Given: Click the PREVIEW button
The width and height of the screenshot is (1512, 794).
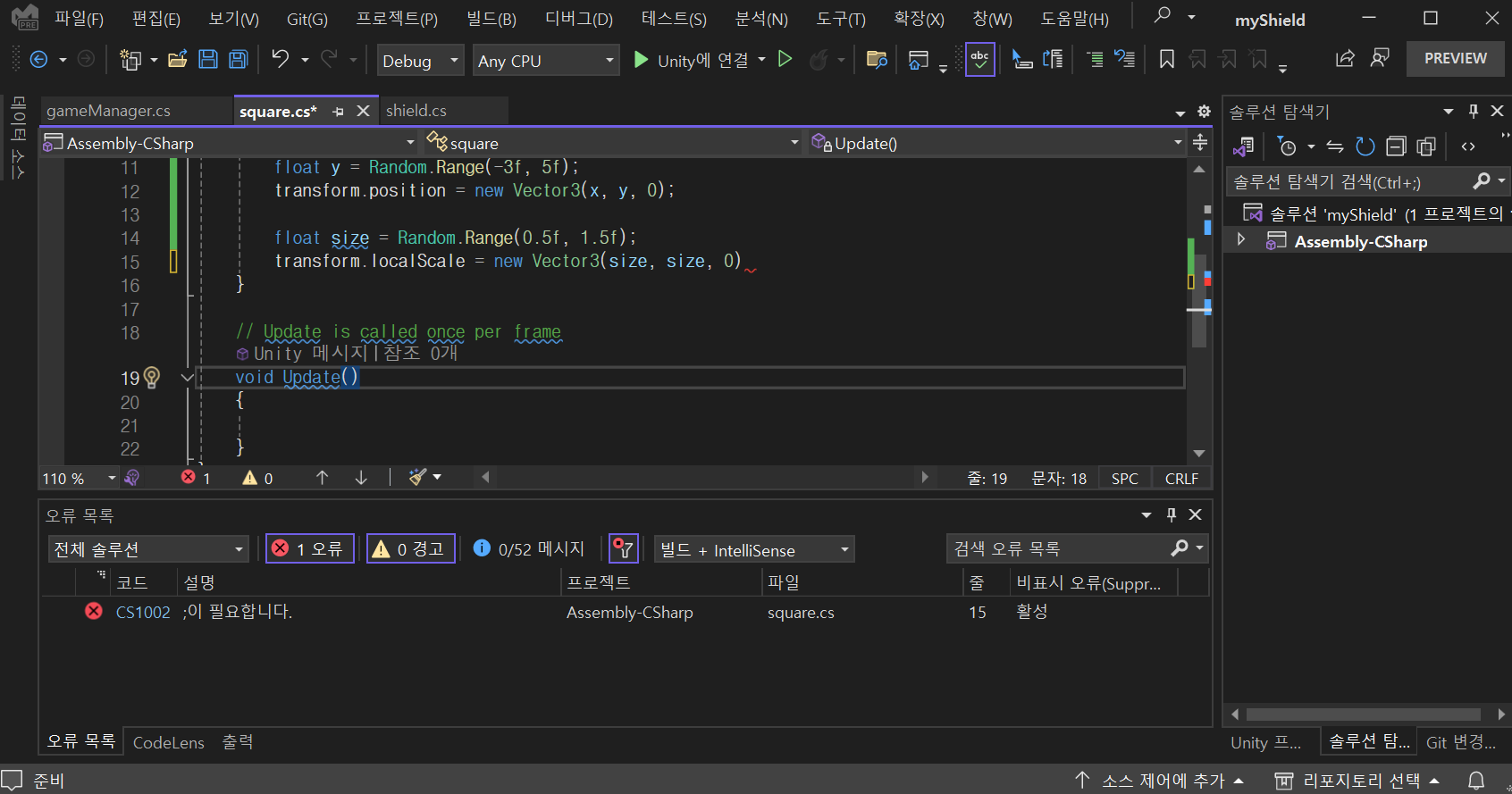Looking at the screenshot, I should (x=1456, y=59).
